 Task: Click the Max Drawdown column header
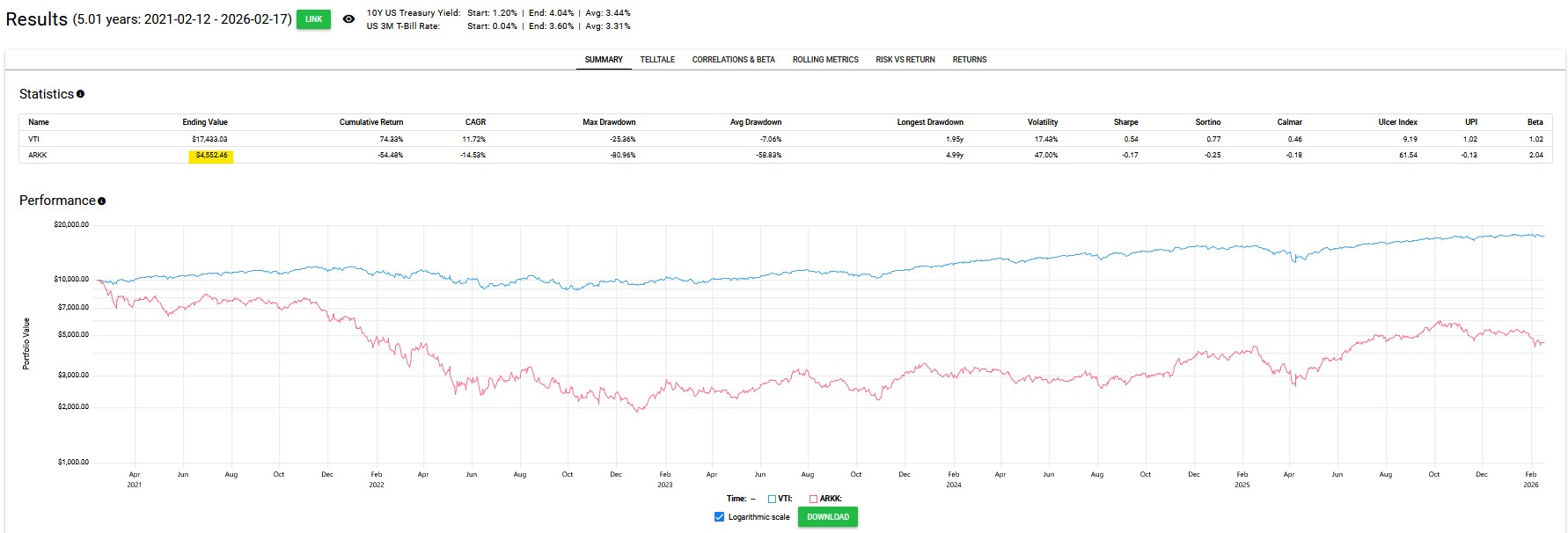609,122
